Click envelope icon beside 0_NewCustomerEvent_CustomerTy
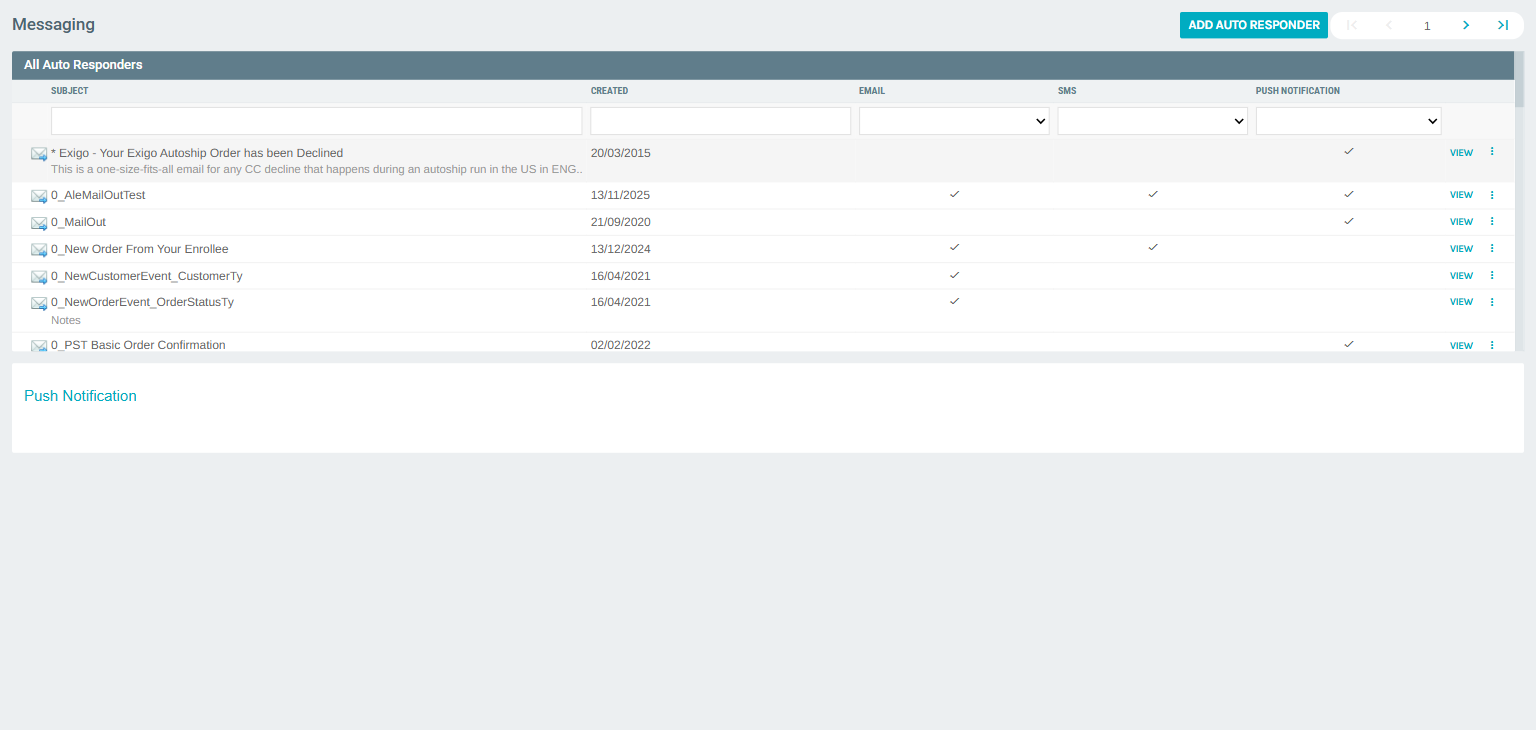Image resolution: width=1536 pixels, height=730 pixels. (x=39, y=277)
